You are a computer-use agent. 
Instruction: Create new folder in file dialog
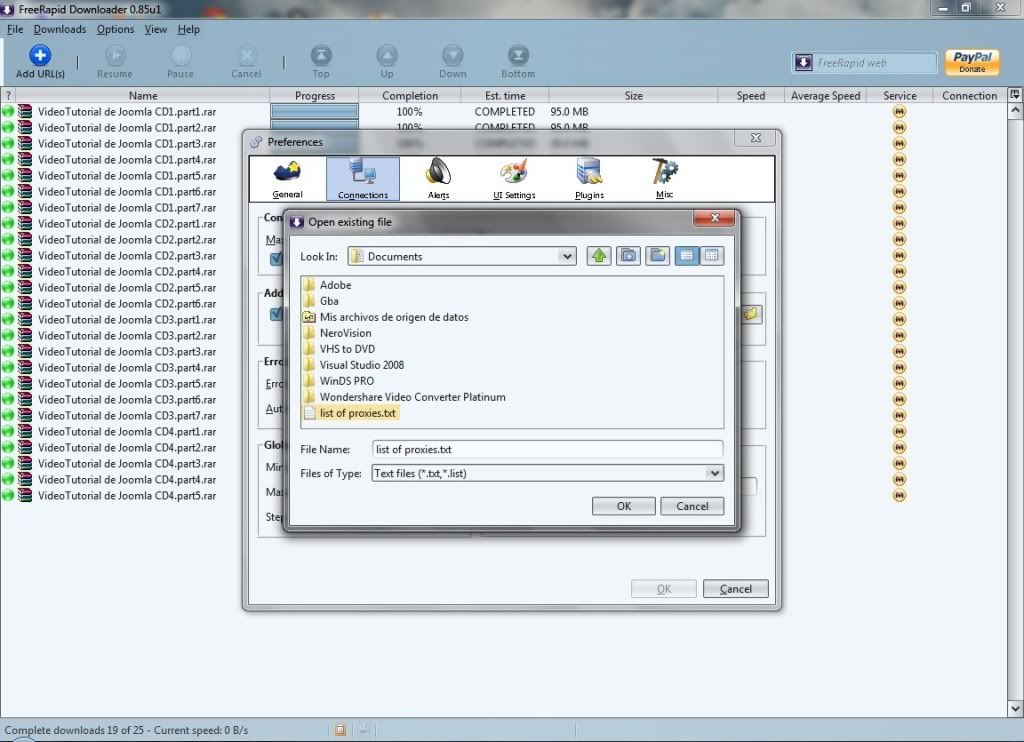[658, 256]
